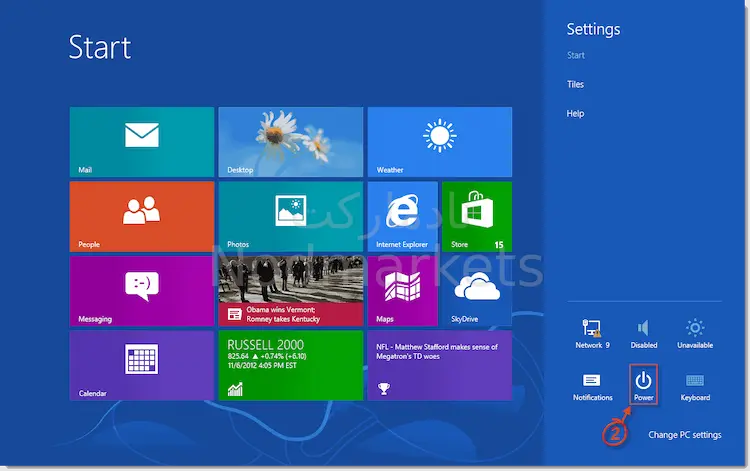Screen dimensions: 750x471
Task: Click Change PC settings link
Action: pyautogui.click(x=684, y=435)
